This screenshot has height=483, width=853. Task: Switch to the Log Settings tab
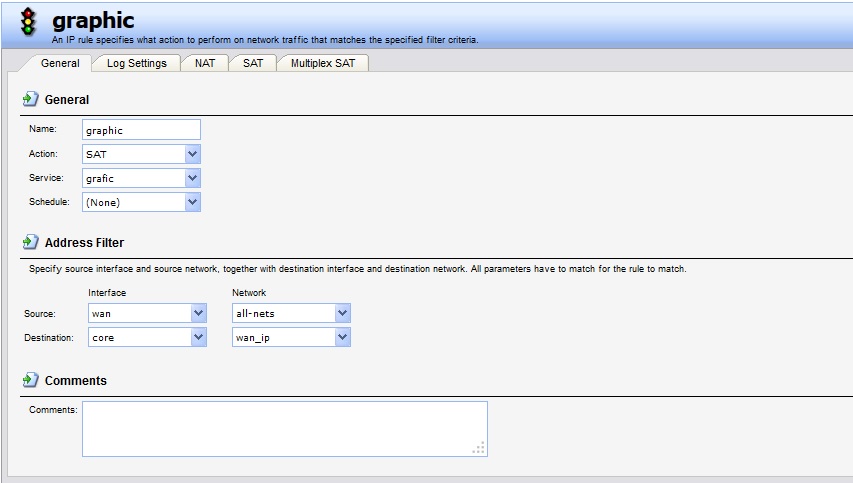tap(136, 63)
